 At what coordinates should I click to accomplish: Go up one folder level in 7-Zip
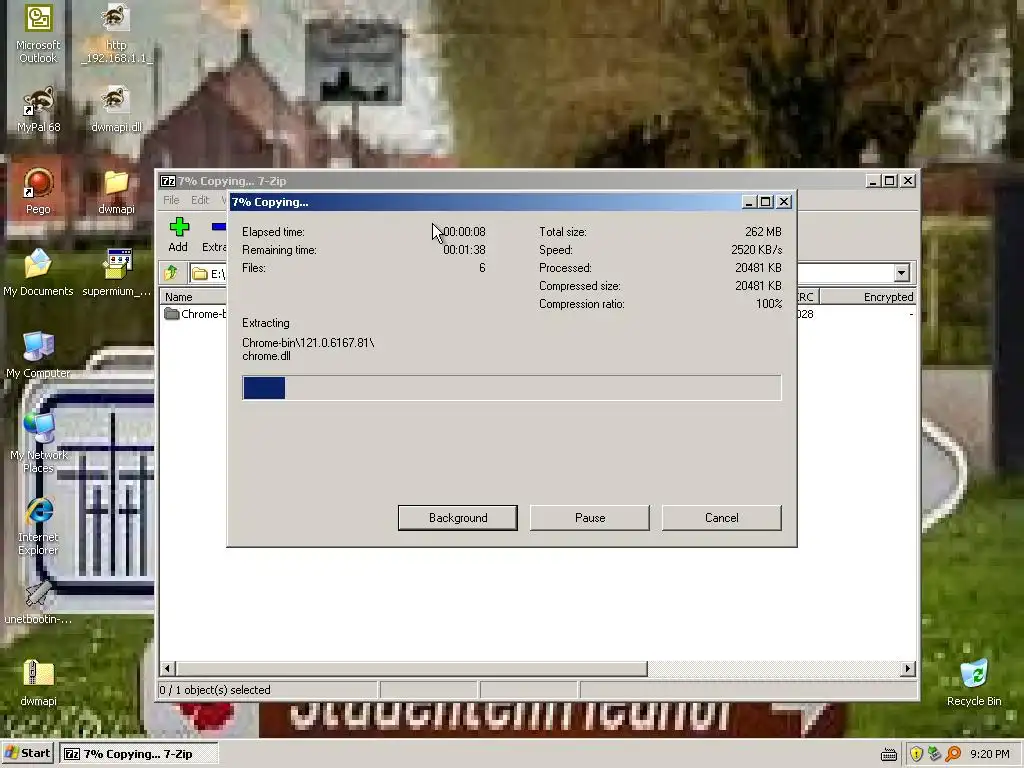[171, 273]
